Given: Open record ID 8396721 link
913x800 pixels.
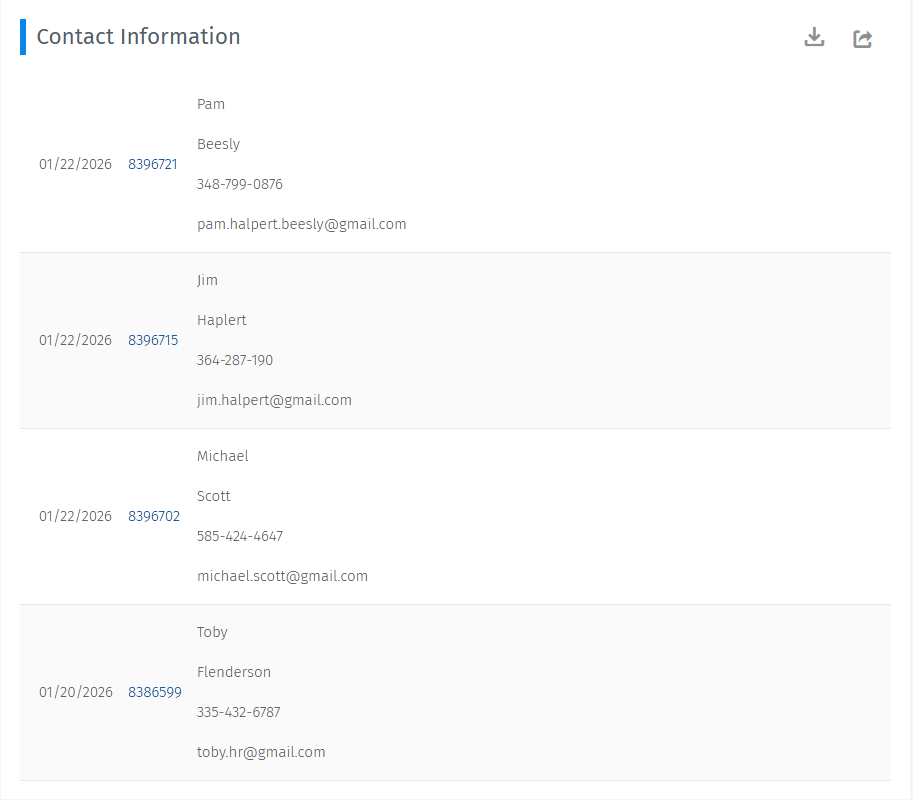Looking at the screenshot, I should click(153, 164).
